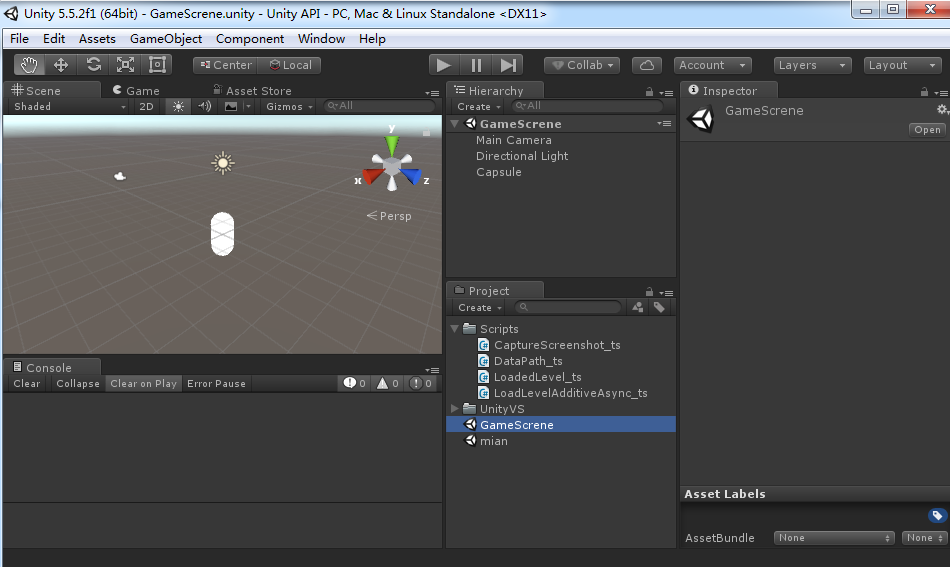Select the Move tool
The height and width of the screenshot is (567, 950).
(61, 65)
